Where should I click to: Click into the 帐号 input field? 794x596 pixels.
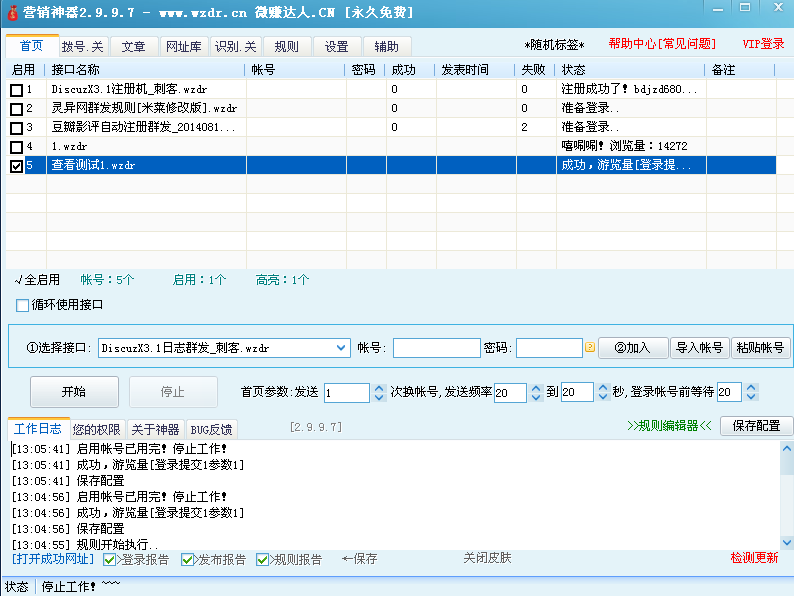436,348
